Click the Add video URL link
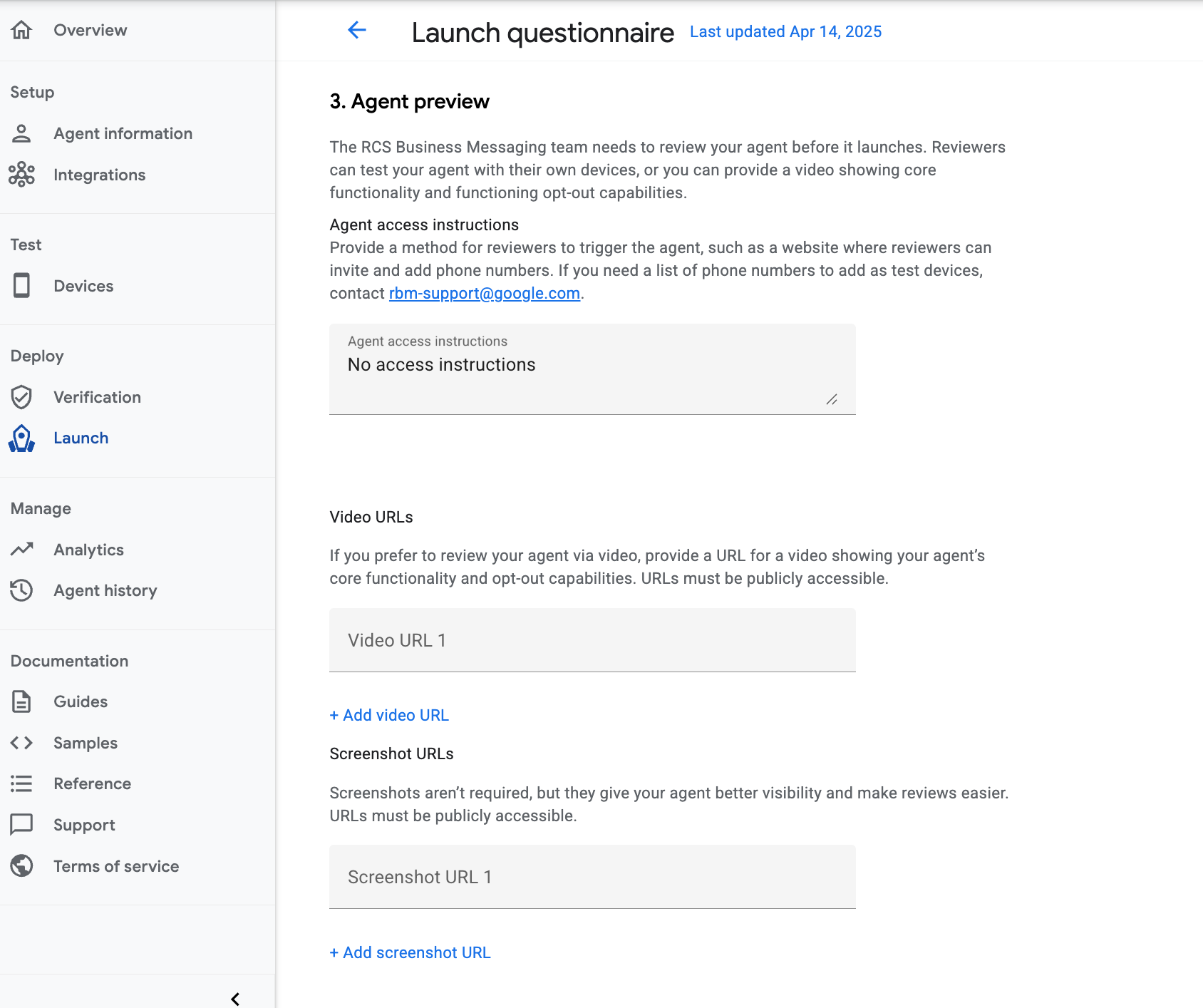Screen dimensions: 1203x1008 389,715
